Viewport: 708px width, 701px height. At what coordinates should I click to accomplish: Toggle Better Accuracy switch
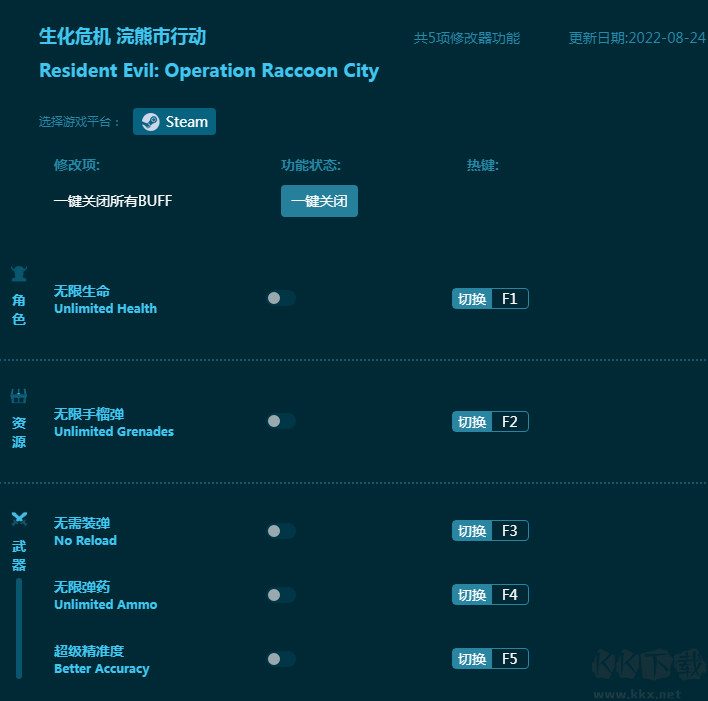coord(281,659)
